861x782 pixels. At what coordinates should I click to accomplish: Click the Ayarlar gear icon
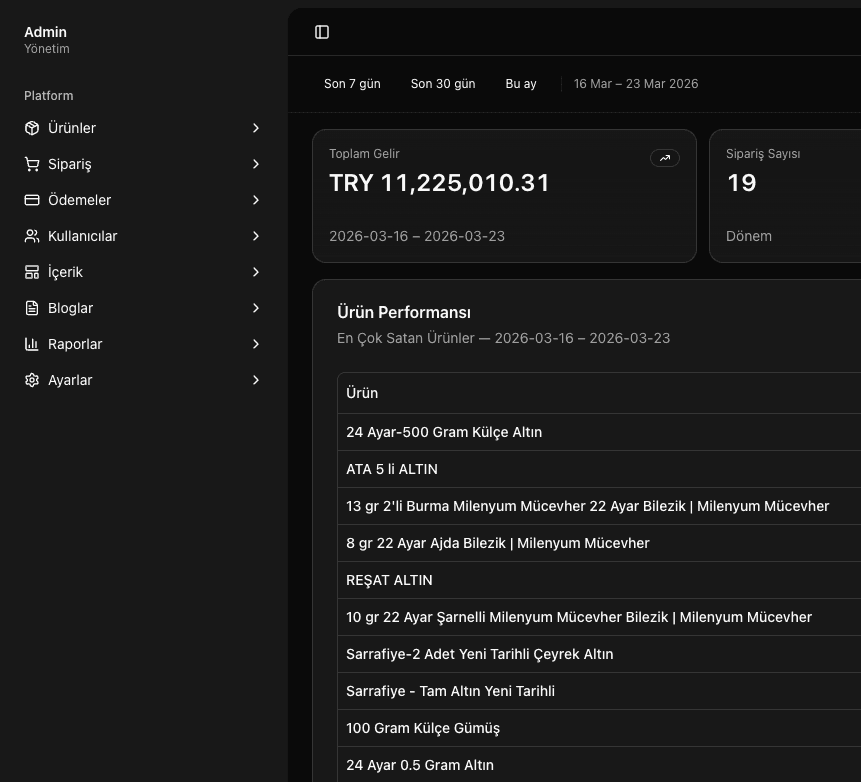coord(32,380)
